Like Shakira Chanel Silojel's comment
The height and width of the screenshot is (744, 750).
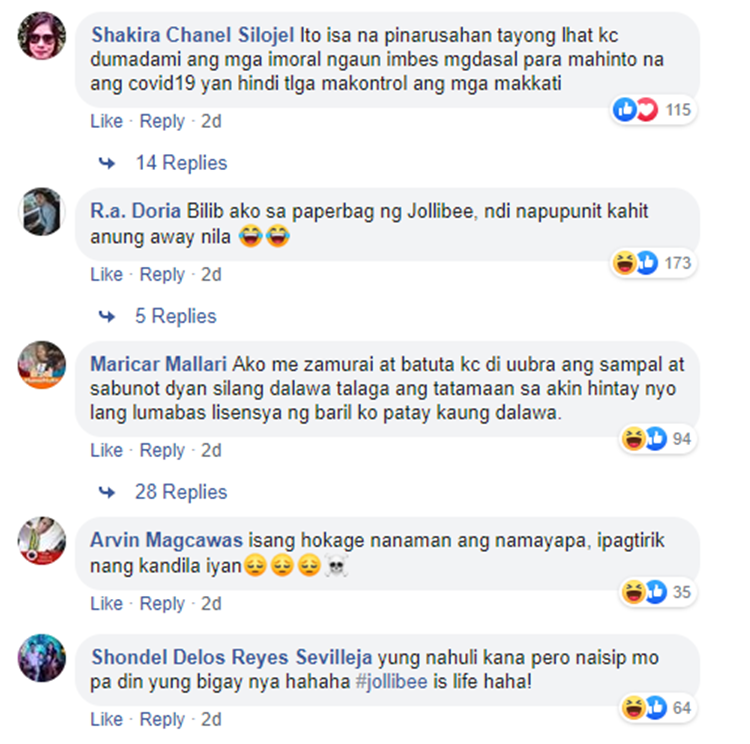click(106, 122)
